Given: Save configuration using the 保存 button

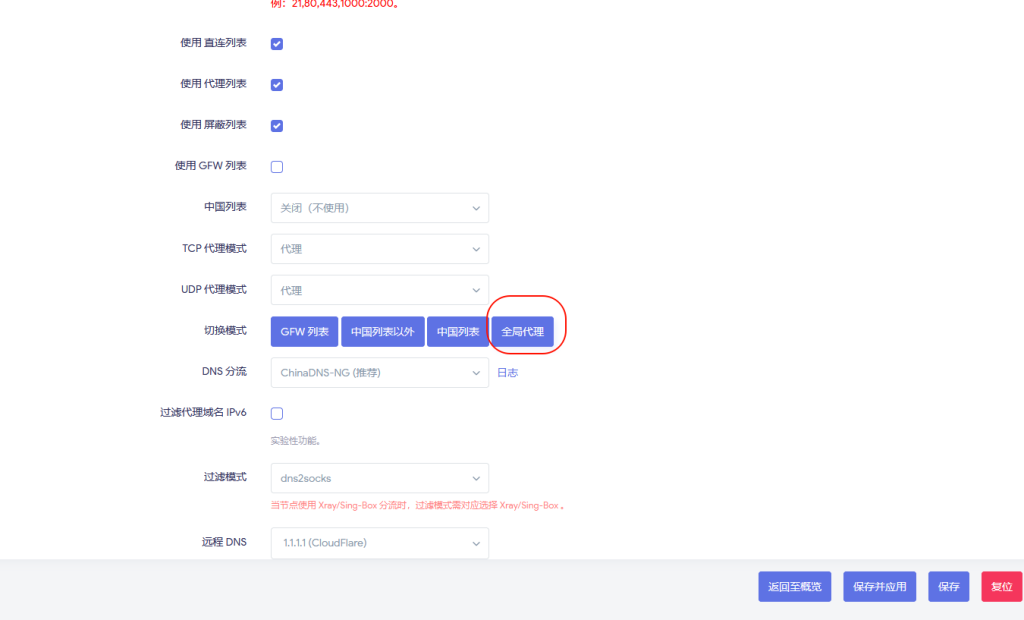Looking at the screenshot, I should [x=947, y=586].
